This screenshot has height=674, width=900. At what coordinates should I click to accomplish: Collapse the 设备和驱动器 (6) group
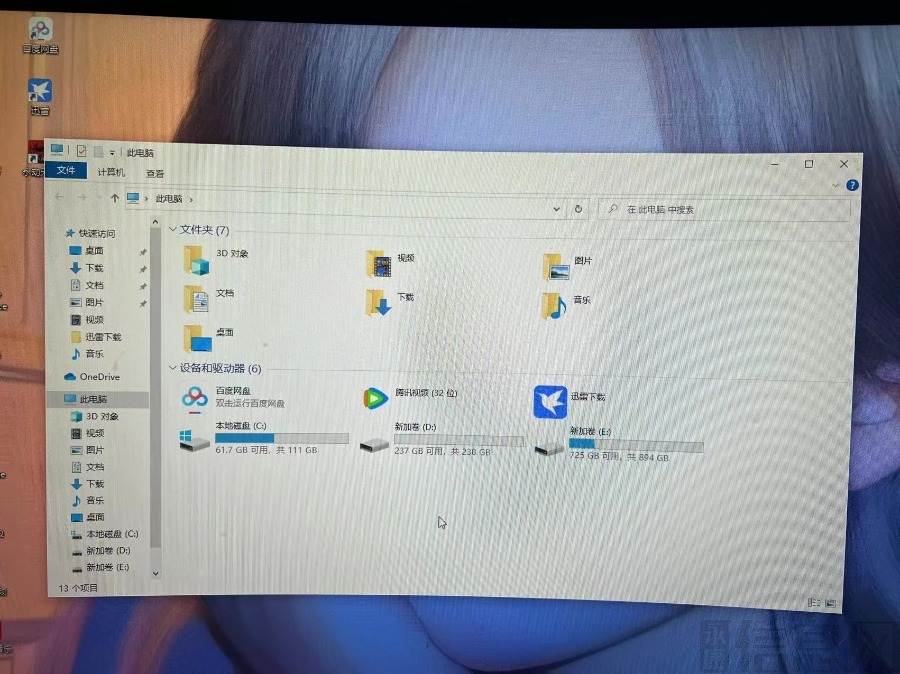click(x=172, y=368)
